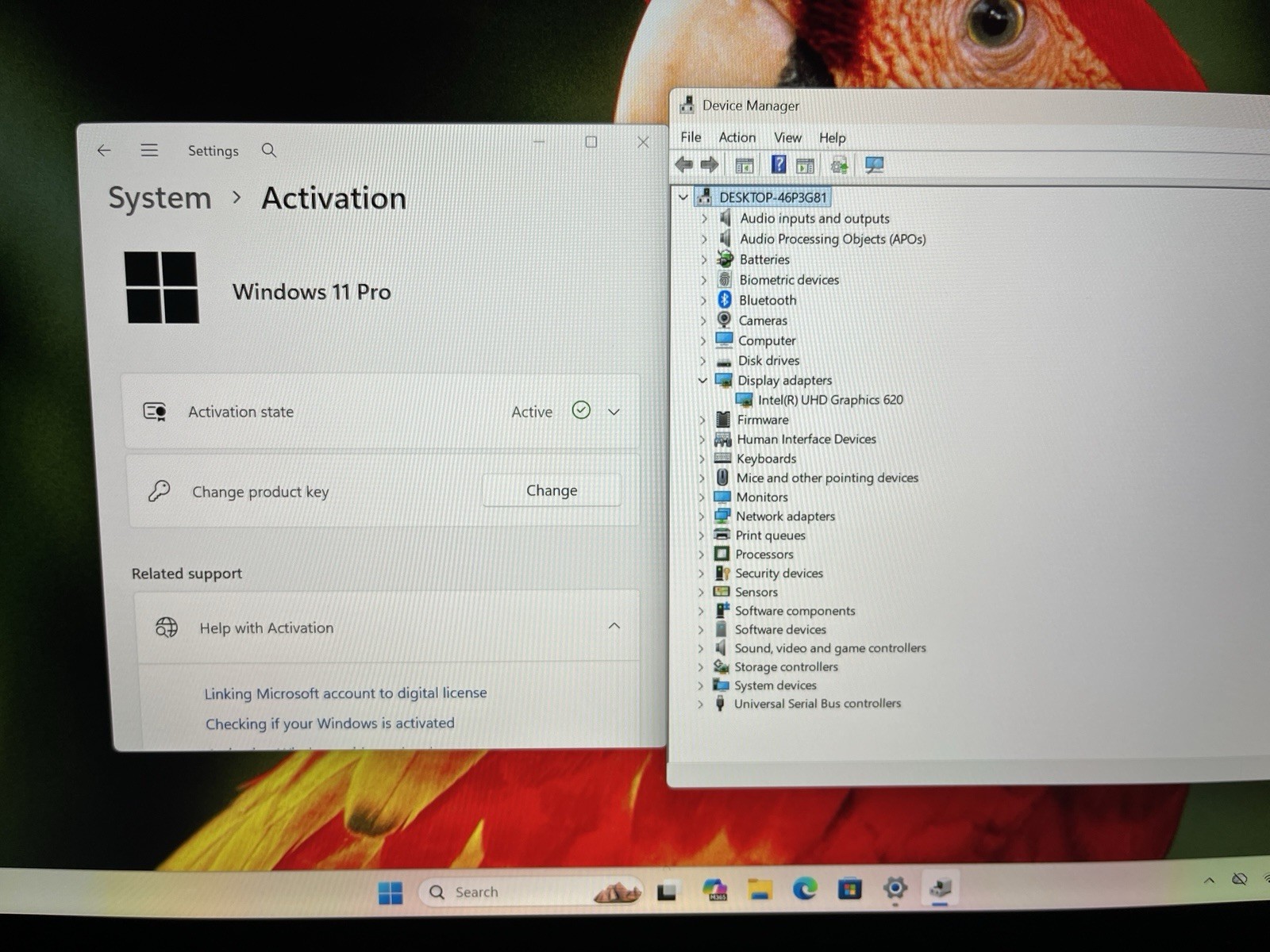Click the Windows Start button
This screenshot has width=1270, height=952.
click(391, 892)
